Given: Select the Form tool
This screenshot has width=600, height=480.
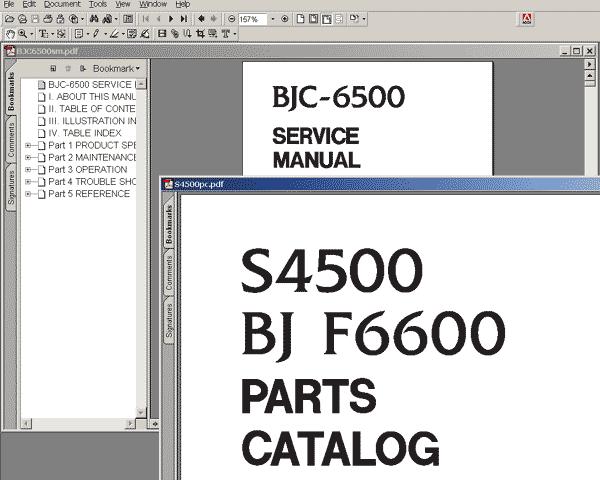Looking at the screenshot, I should (213, 34).
